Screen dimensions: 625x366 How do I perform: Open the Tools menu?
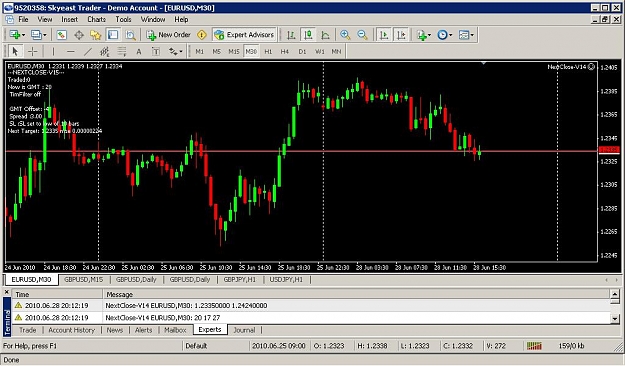tap(123, 19)
